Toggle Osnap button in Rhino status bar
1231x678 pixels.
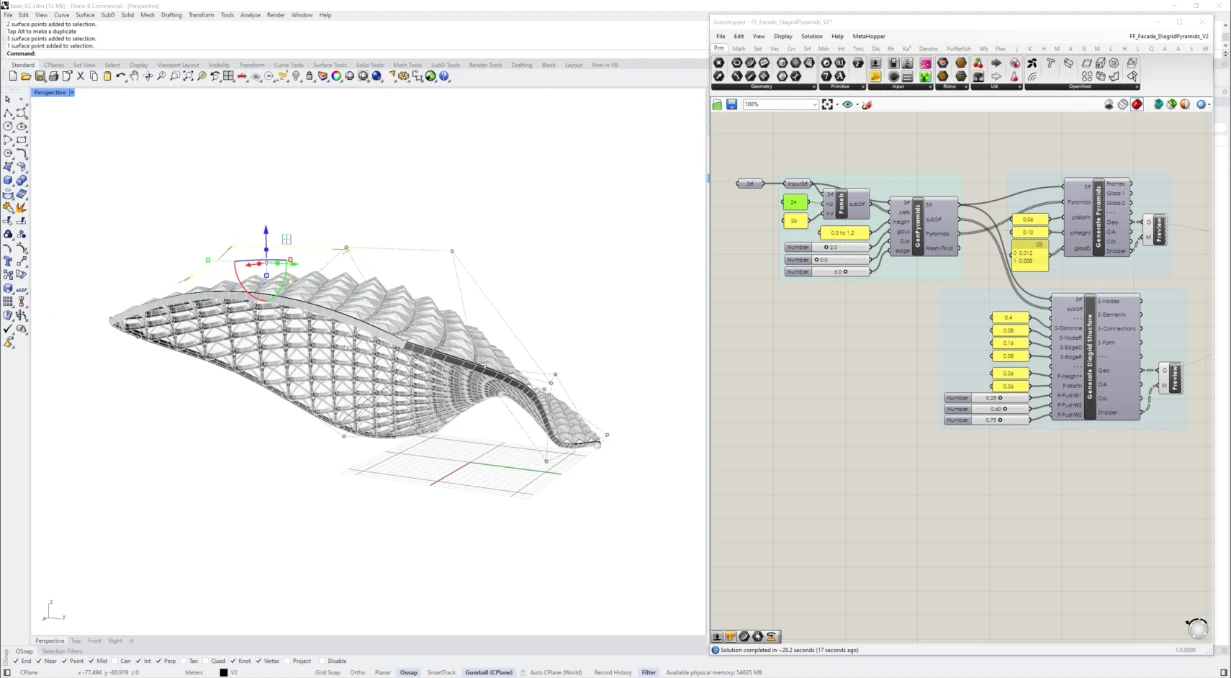409,673
